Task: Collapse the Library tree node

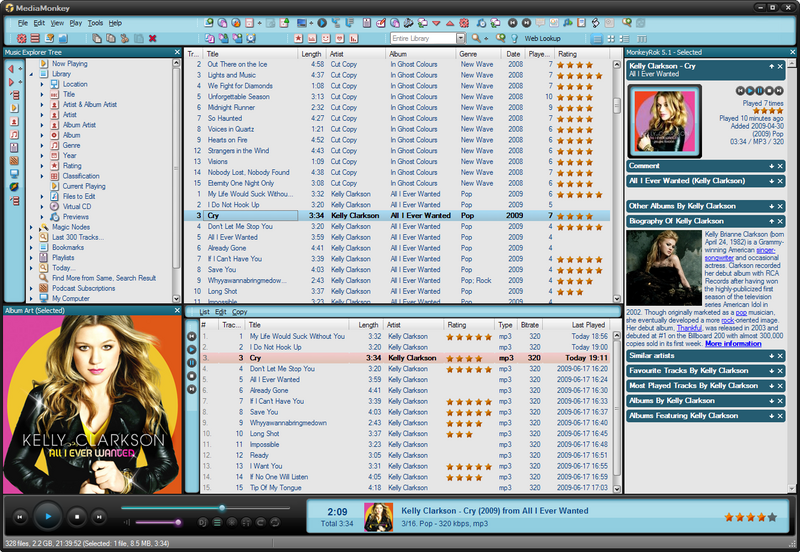Action: (32, 74)
